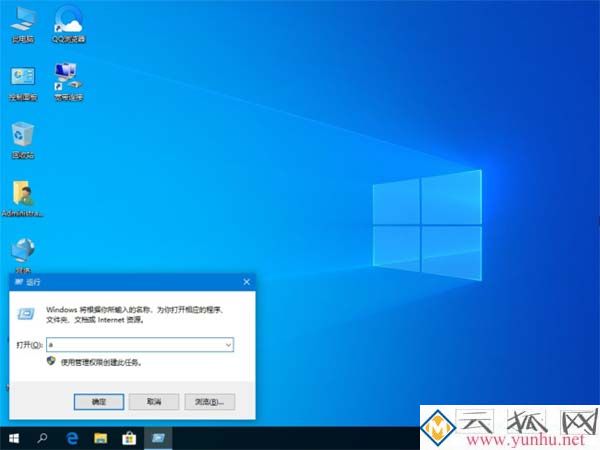Open Microsoft Store from taskbar
Screen dimensions: 600x450
pyautogui.click(x=129, y=438)
